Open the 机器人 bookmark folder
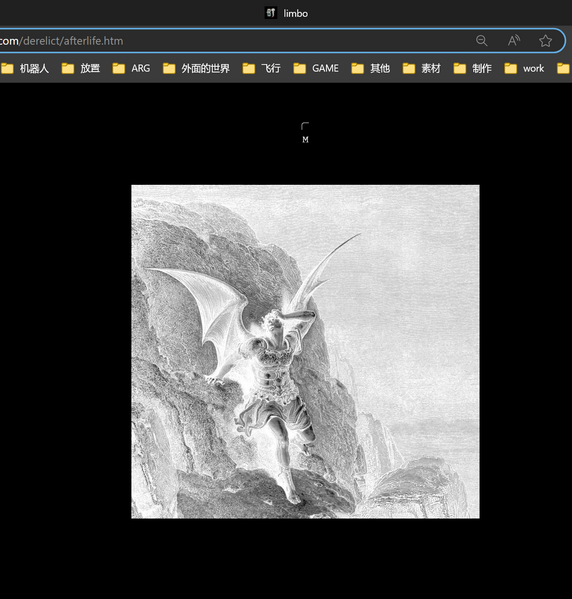572x599 pixels. click(25, 68)
